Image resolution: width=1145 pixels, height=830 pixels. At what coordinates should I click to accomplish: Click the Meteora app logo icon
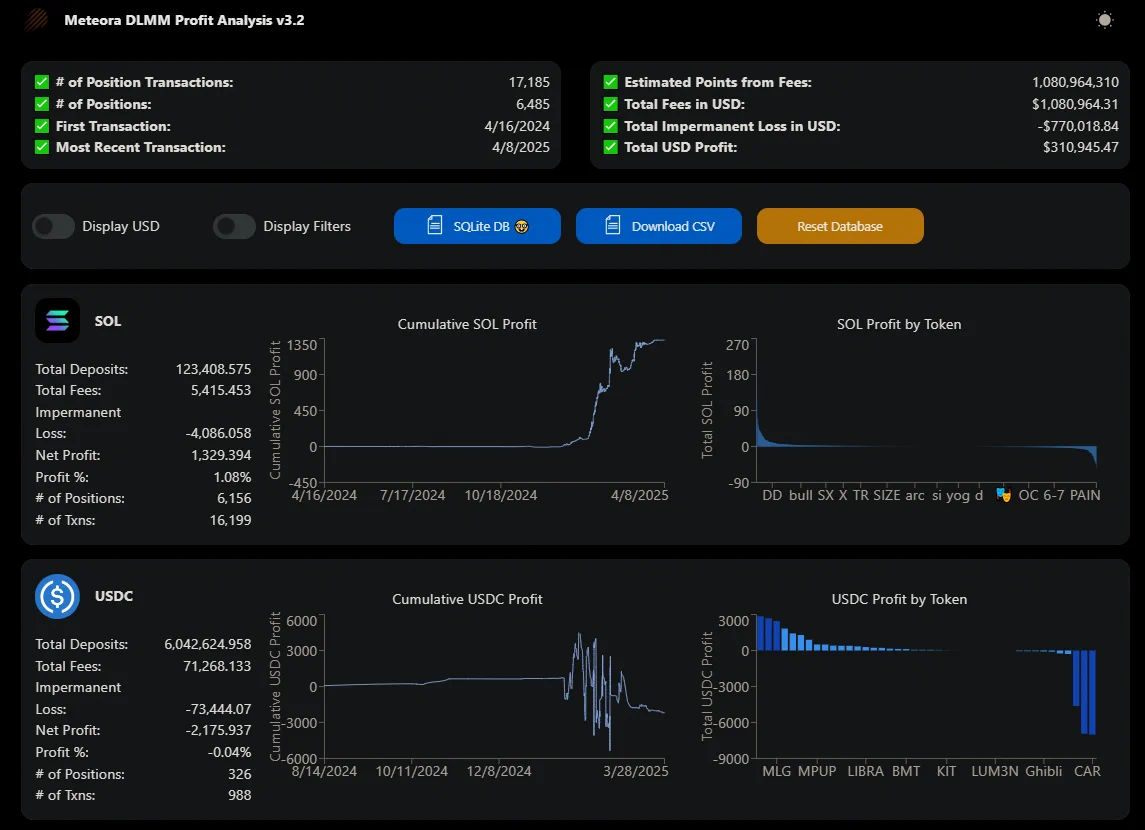(36, 20)
